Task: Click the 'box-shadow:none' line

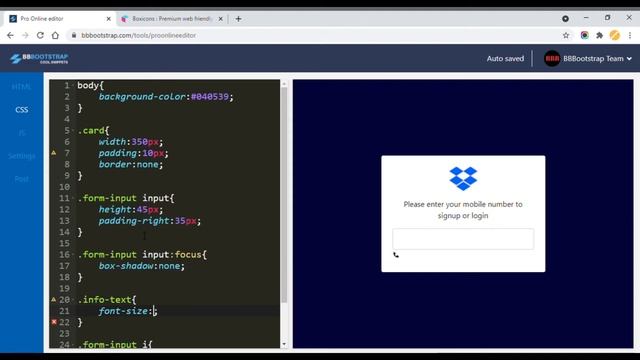Action: (142, 266)
